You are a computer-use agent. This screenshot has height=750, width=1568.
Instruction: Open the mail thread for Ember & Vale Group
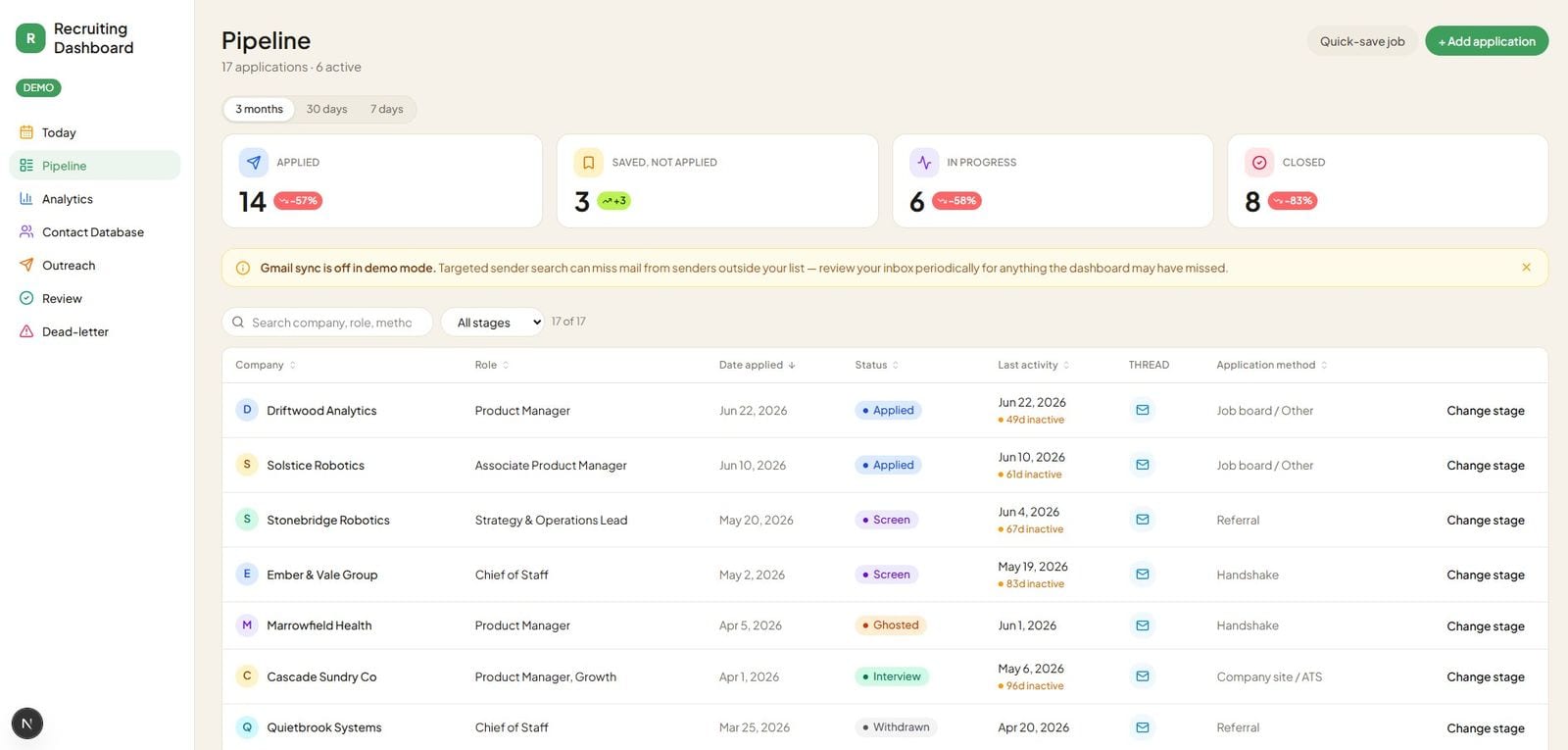click(1143, 575)
